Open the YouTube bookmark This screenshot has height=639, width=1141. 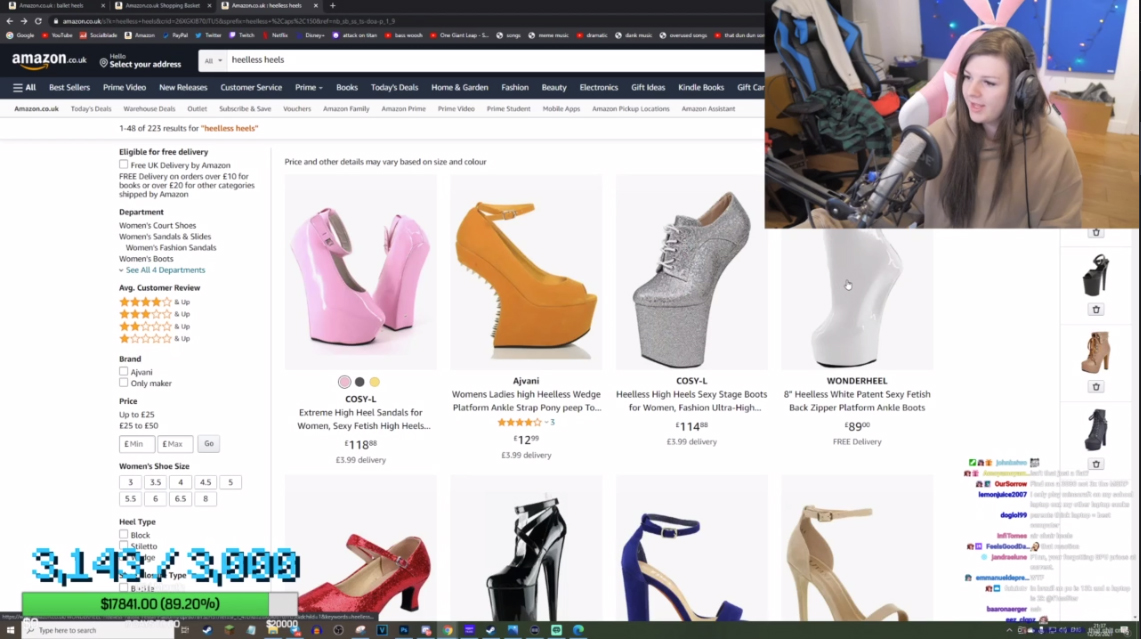coord(57,35)
